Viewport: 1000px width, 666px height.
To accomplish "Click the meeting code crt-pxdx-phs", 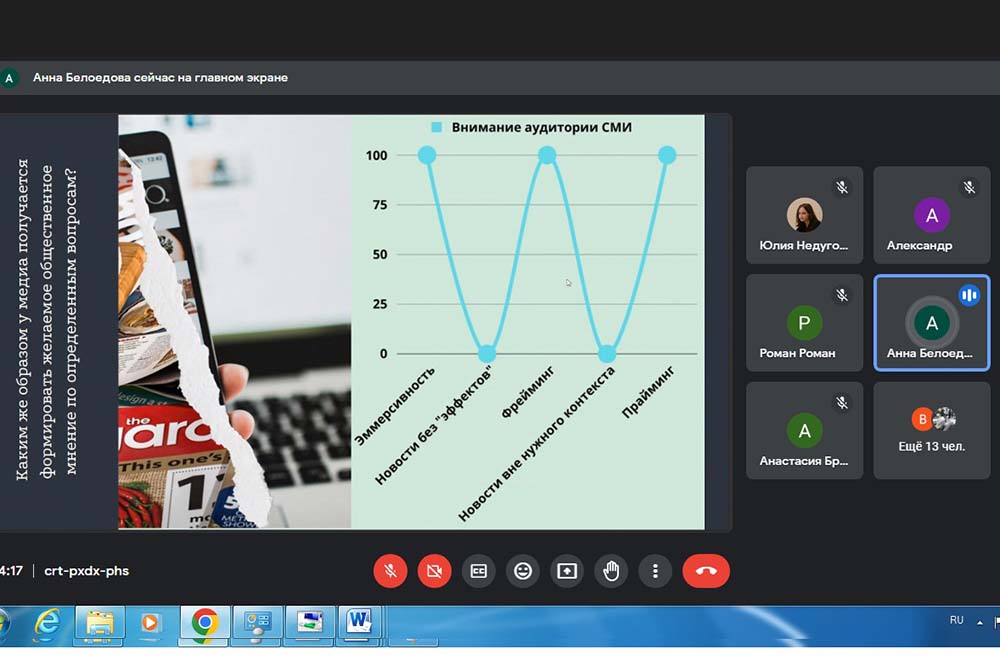I will tap(86, 571).
